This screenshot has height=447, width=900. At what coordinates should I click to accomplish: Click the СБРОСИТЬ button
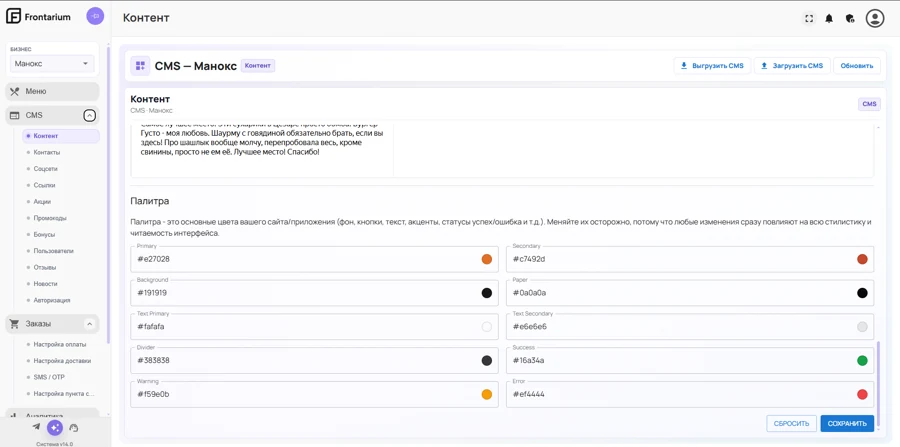tap(792, 423)
